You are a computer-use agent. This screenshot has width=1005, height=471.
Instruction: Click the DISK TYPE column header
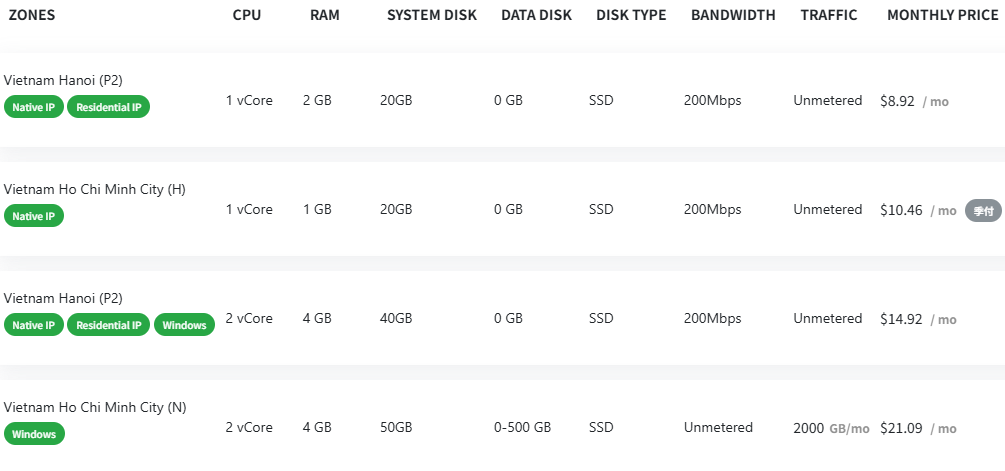click(631, 16)
